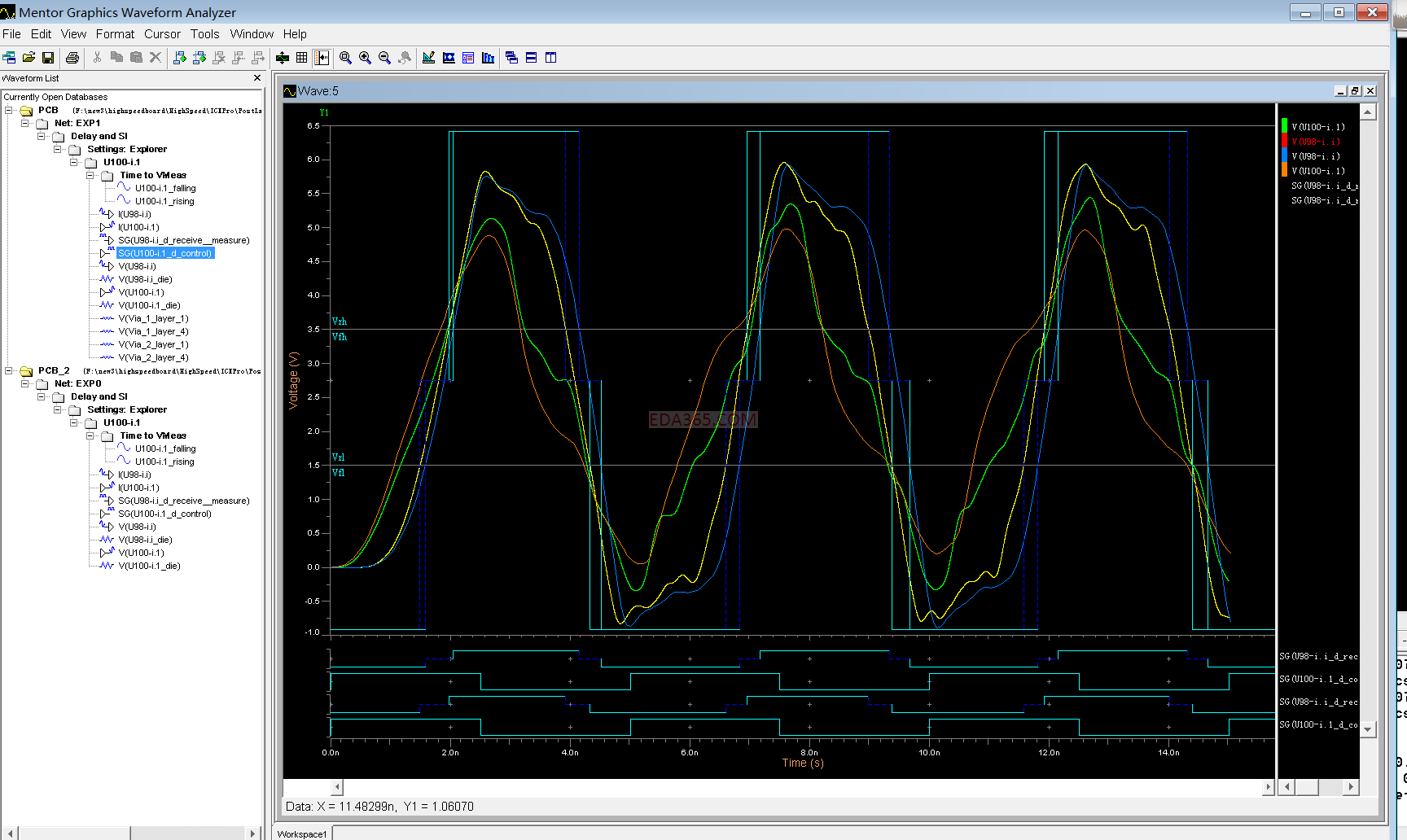Close the Waveform List panel
The height and width of the screenshot is (840, 1407).
pyautogui.click(x=257, y=78)
